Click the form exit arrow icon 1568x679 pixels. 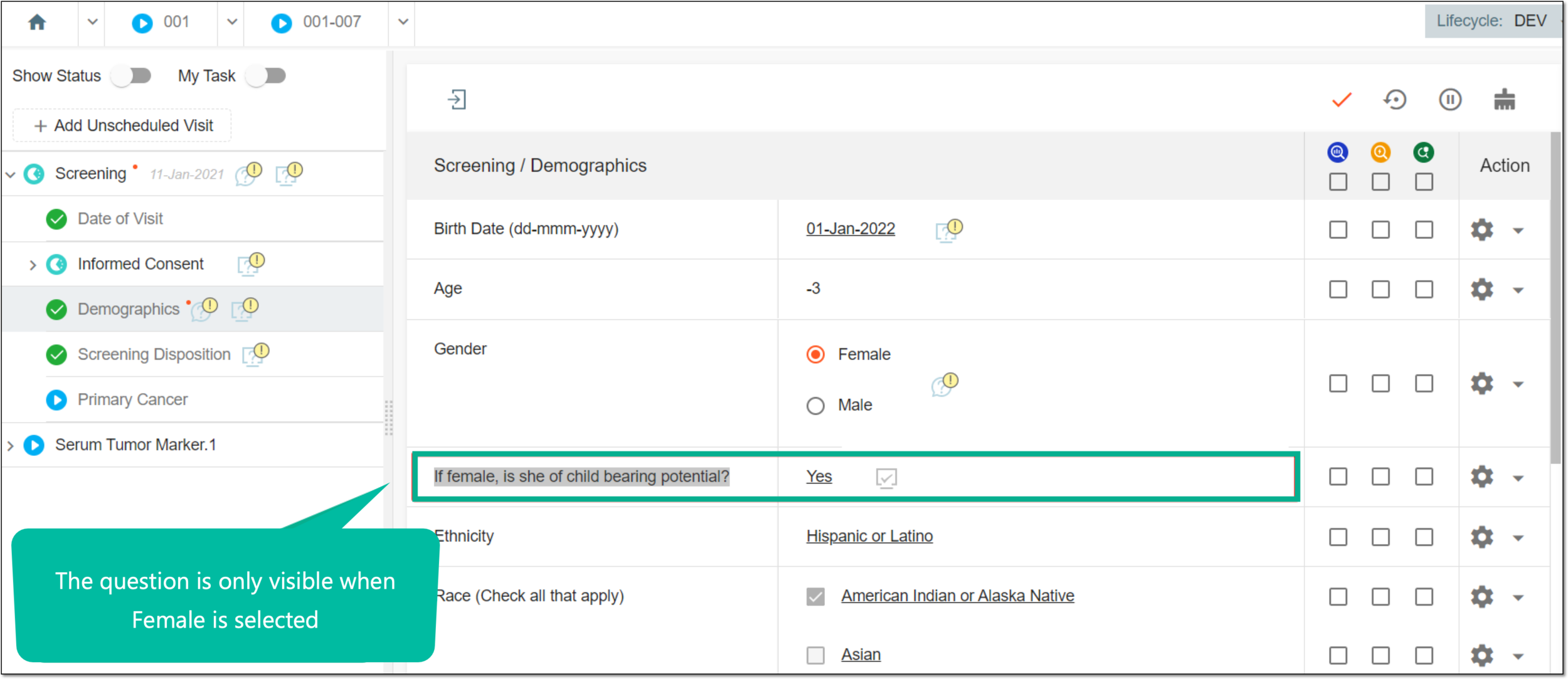pos(457,100)
